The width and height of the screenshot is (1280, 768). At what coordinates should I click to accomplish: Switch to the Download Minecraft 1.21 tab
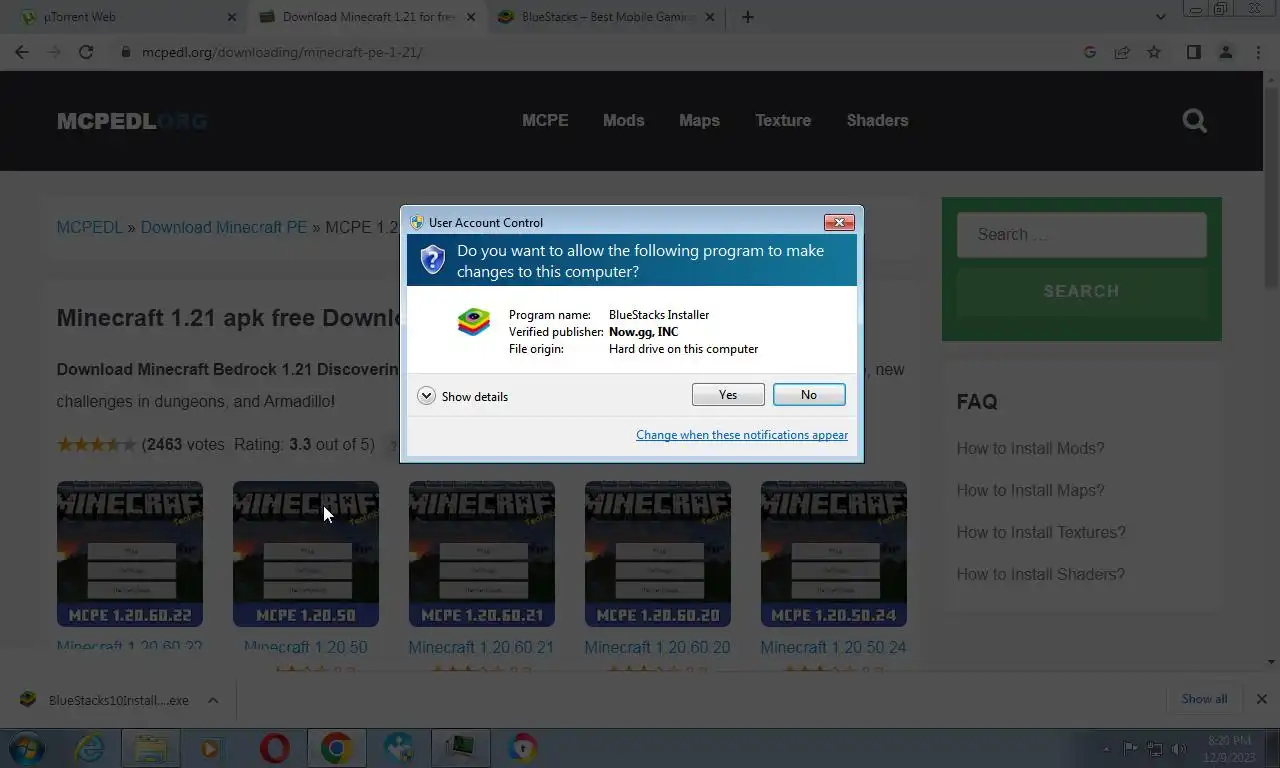(x=368, y=17)
